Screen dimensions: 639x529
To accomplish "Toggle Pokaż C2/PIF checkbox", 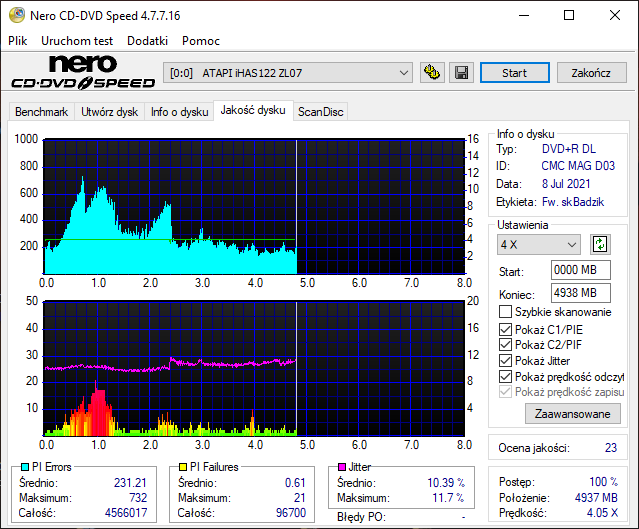I will click(x=505, y=345).
